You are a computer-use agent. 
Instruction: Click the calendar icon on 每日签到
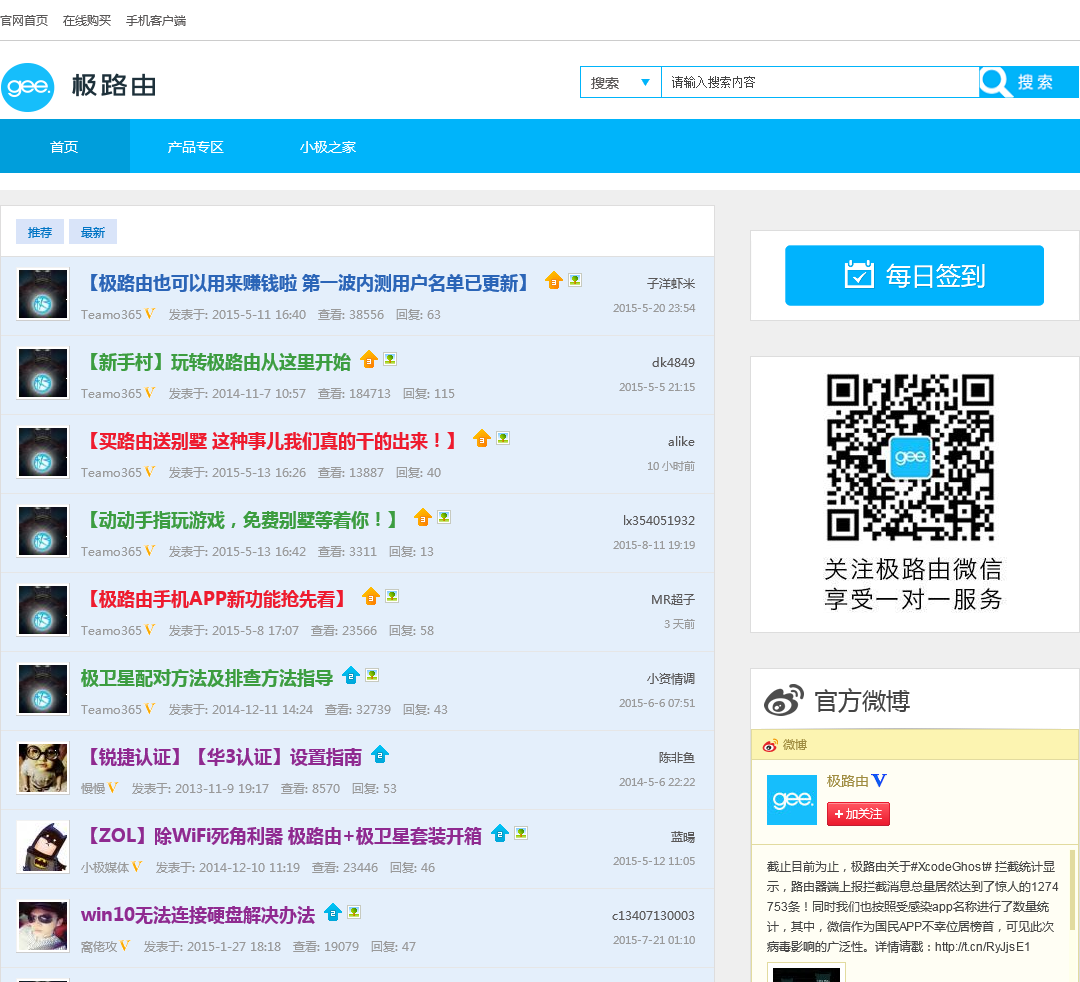point(859,274)
